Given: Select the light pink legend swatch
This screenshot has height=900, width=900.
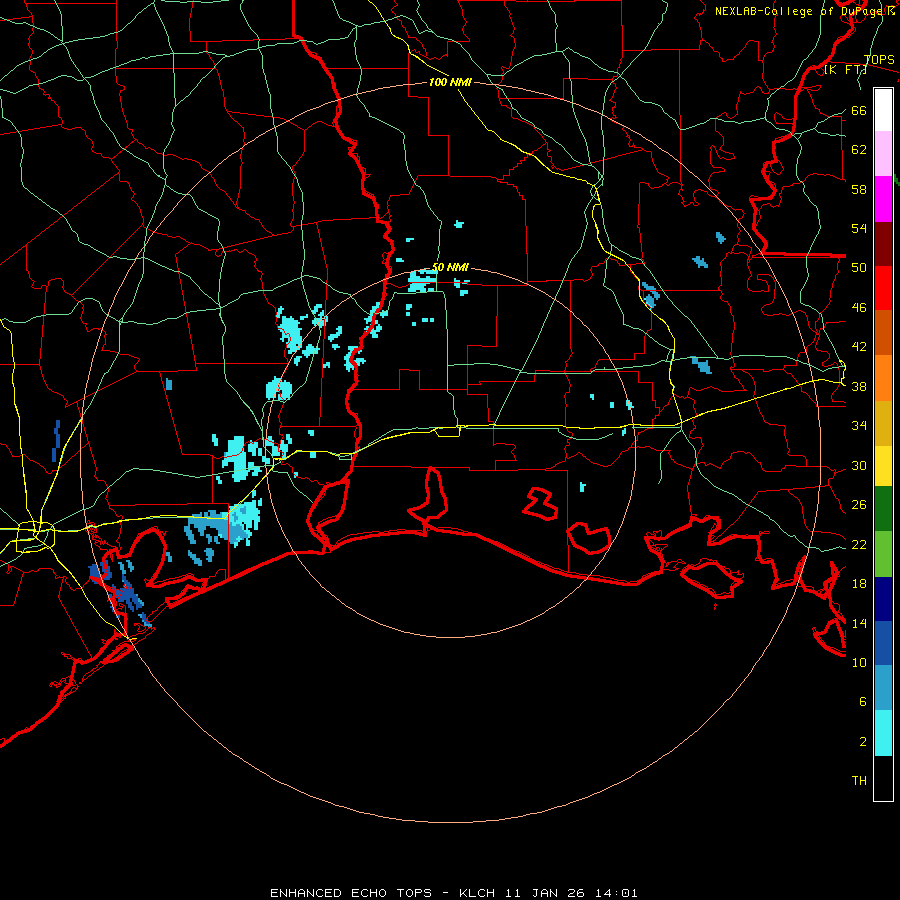Looking at the screenshot, I should point(883,154).
